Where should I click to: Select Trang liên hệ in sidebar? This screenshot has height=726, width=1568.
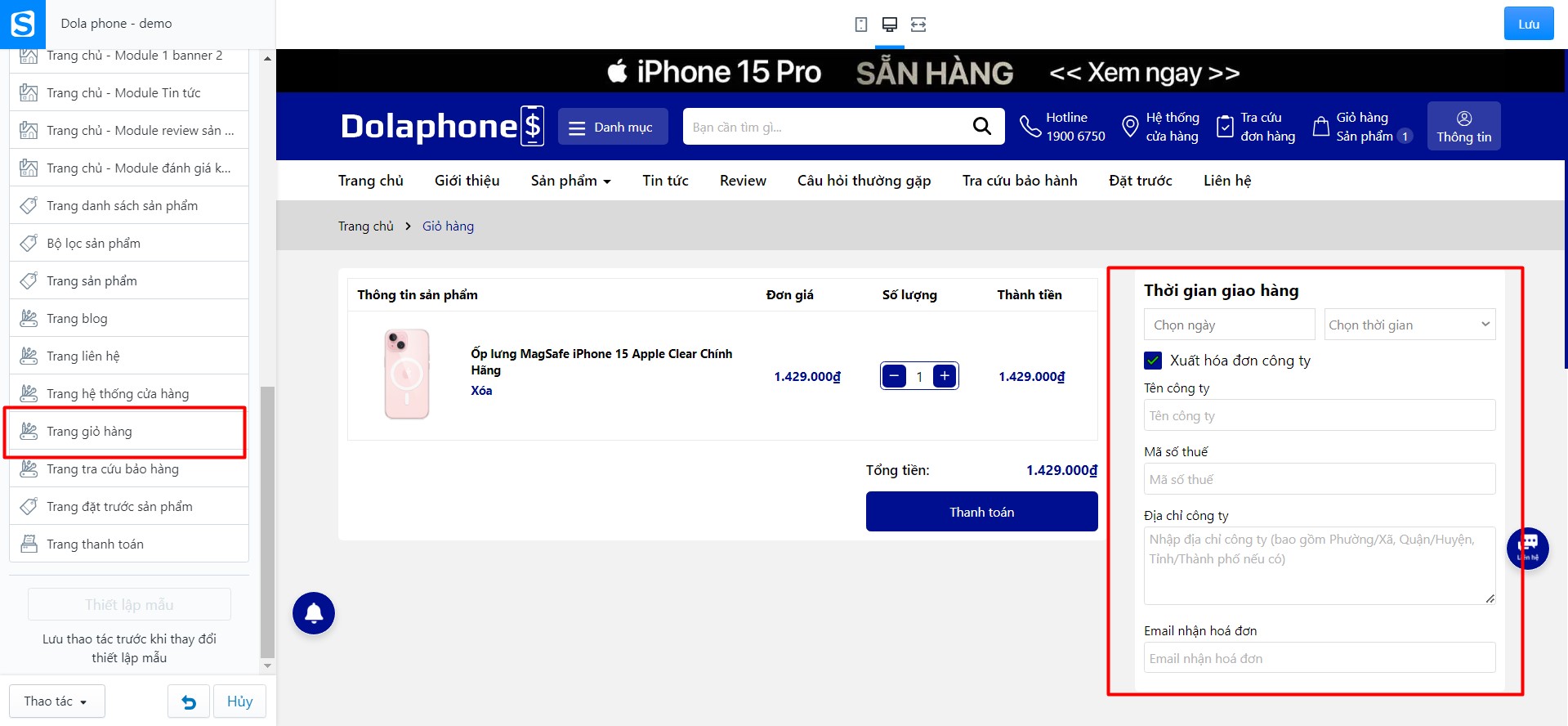click(x=129, y=356)
